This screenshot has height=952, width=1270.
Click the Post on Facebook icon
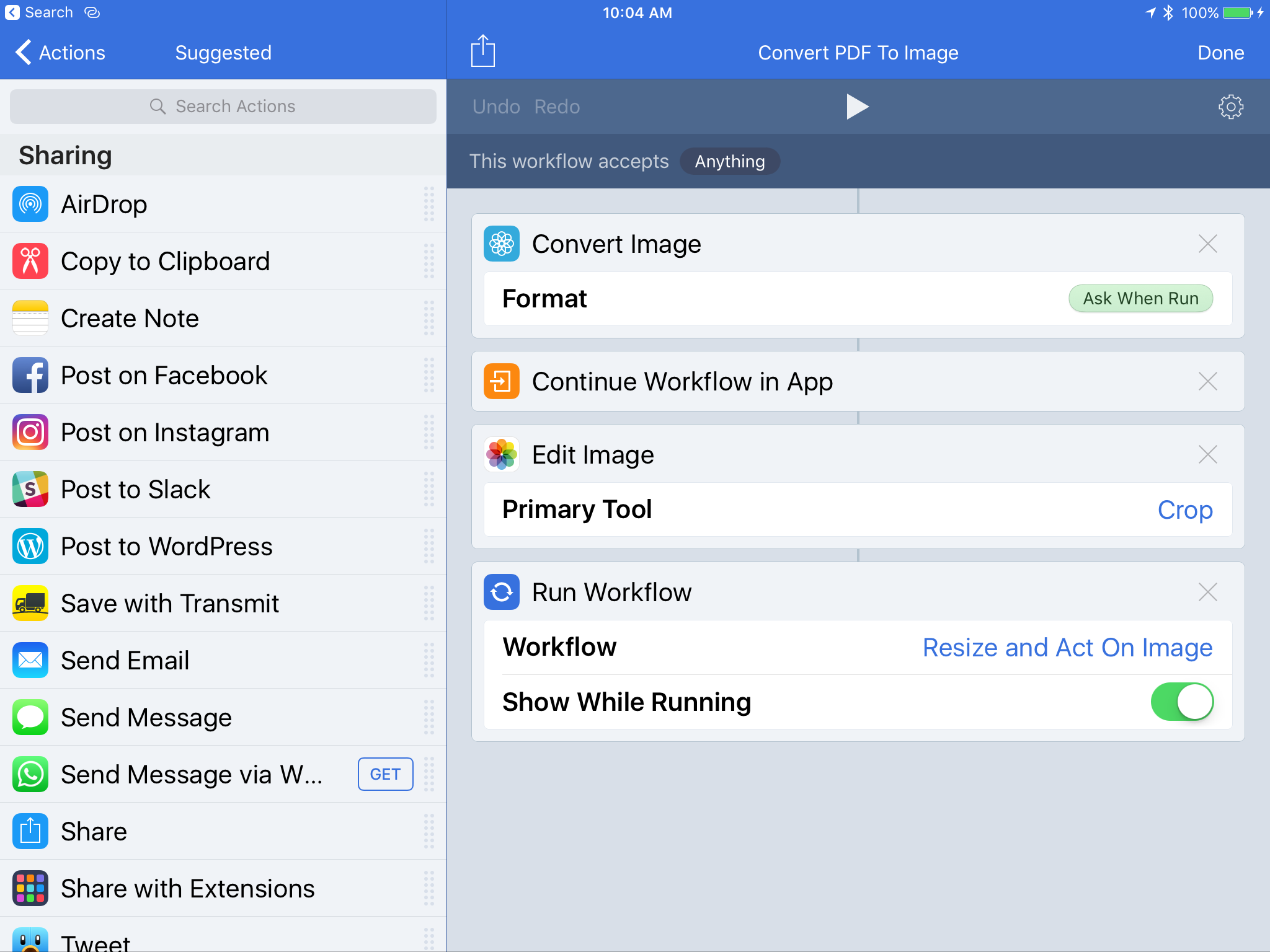coord(31,374)
